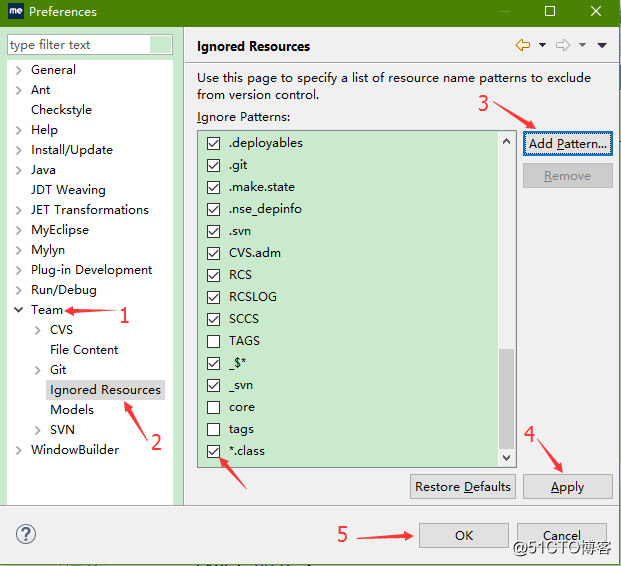
Task: Apply the ignored resources changes
Action: 568,486
